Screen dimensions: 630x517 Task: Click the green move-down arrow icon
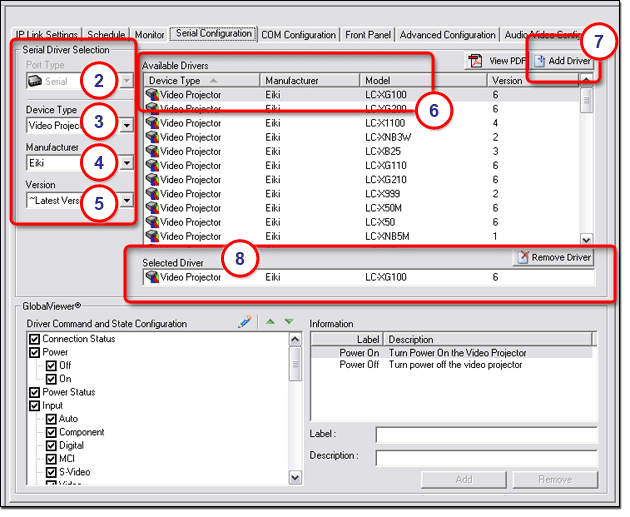coord(289,322)
